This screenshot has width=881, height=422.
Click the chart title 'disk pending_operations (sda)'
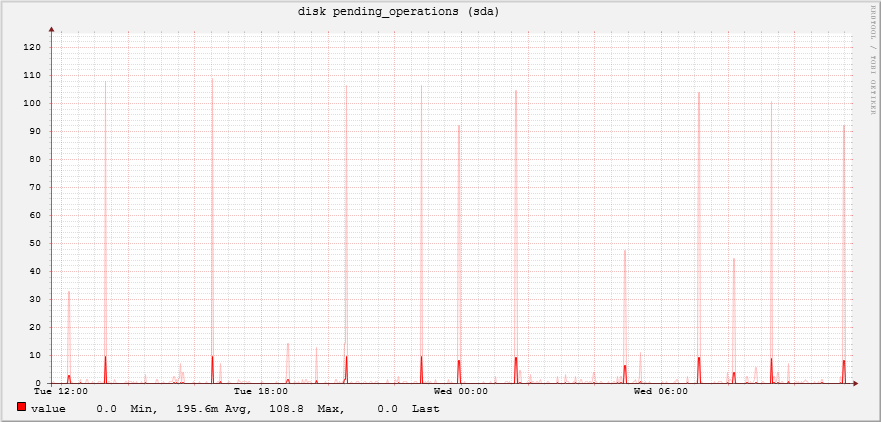[398, 12]
